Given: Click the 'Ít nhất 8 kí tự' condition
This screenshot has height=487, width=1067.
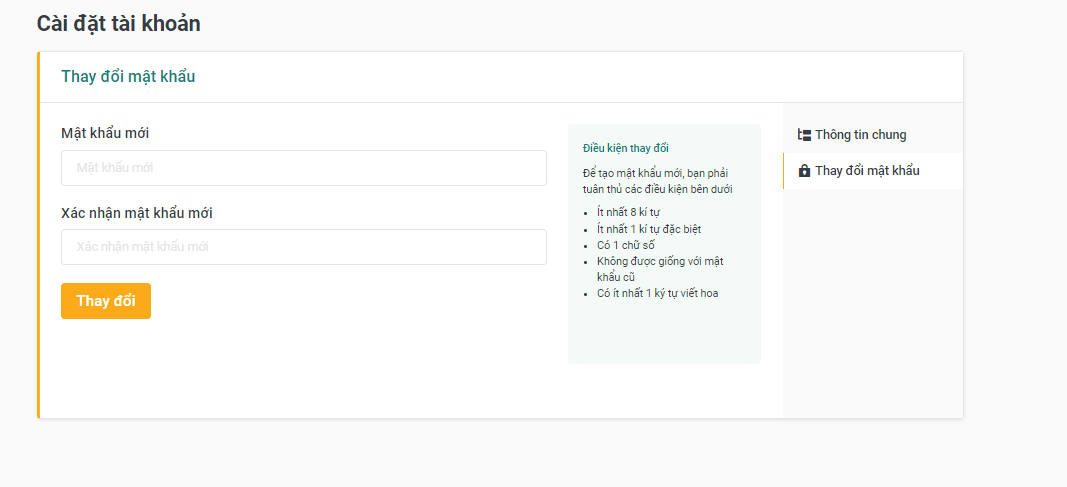Looking at the screenshot, I should coord(628,212).
